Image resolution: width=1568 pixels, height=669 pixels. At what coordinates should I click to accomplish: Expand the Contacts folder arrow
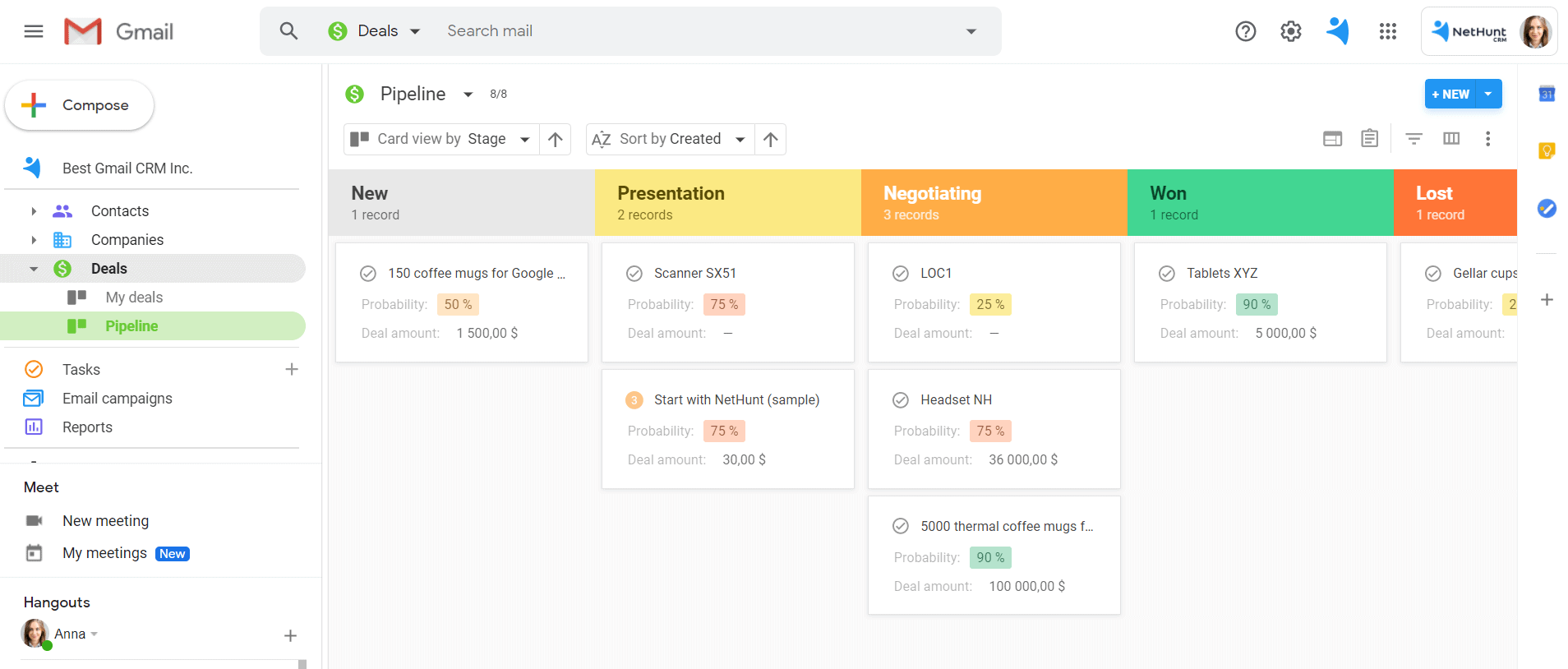(x=34, y=211)
